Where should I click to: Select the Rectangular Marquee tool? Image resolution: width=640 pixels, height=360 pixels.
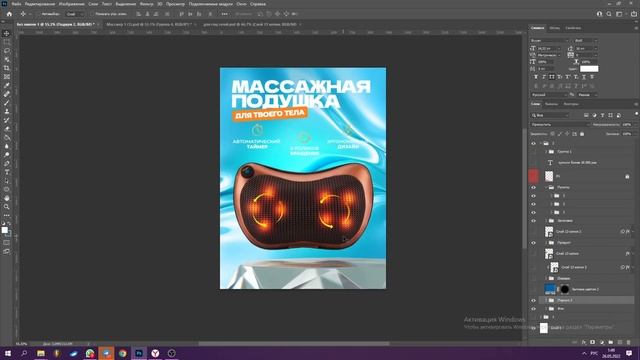click(x=7, y=42)
